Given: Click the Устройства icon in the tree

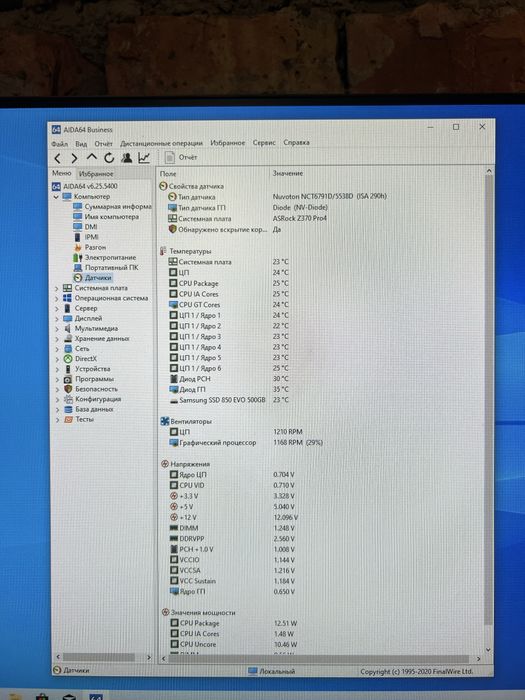Looking at the screenshot, I should point(68,369).
